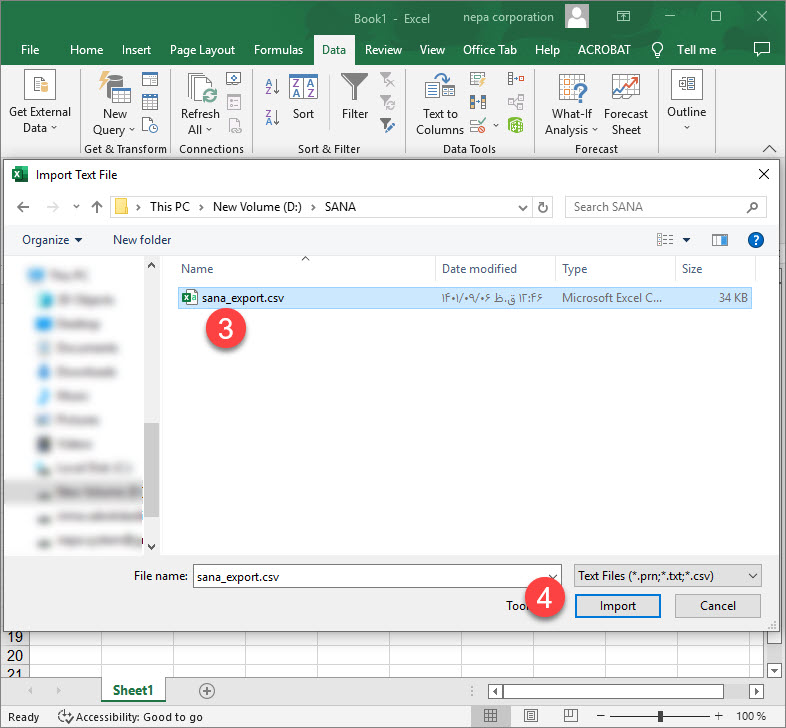Open the Sort dialog button
Viewport: 786px width, 728px height.
tap(303, 97)
